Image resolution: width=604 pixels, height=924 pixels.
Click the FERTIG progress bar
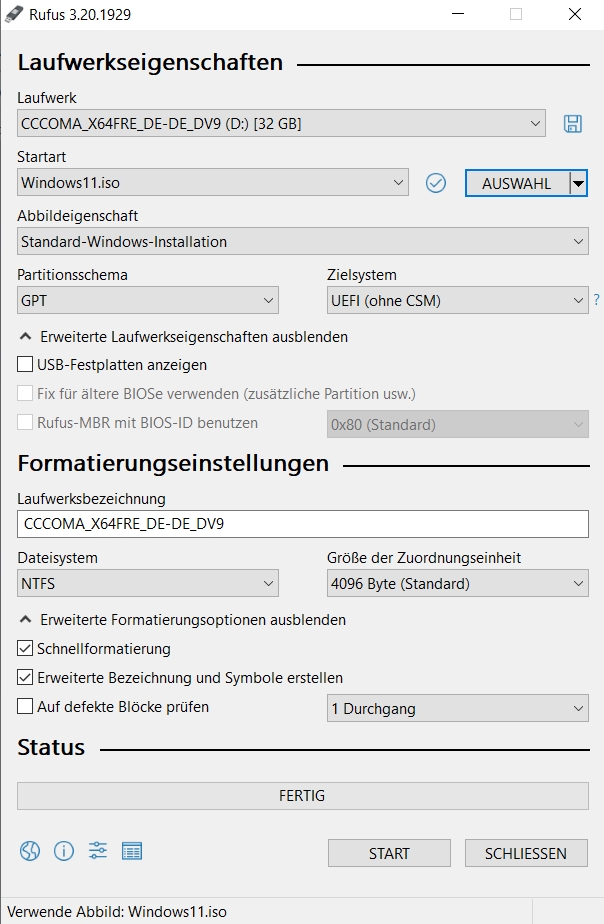pos(303,796)
